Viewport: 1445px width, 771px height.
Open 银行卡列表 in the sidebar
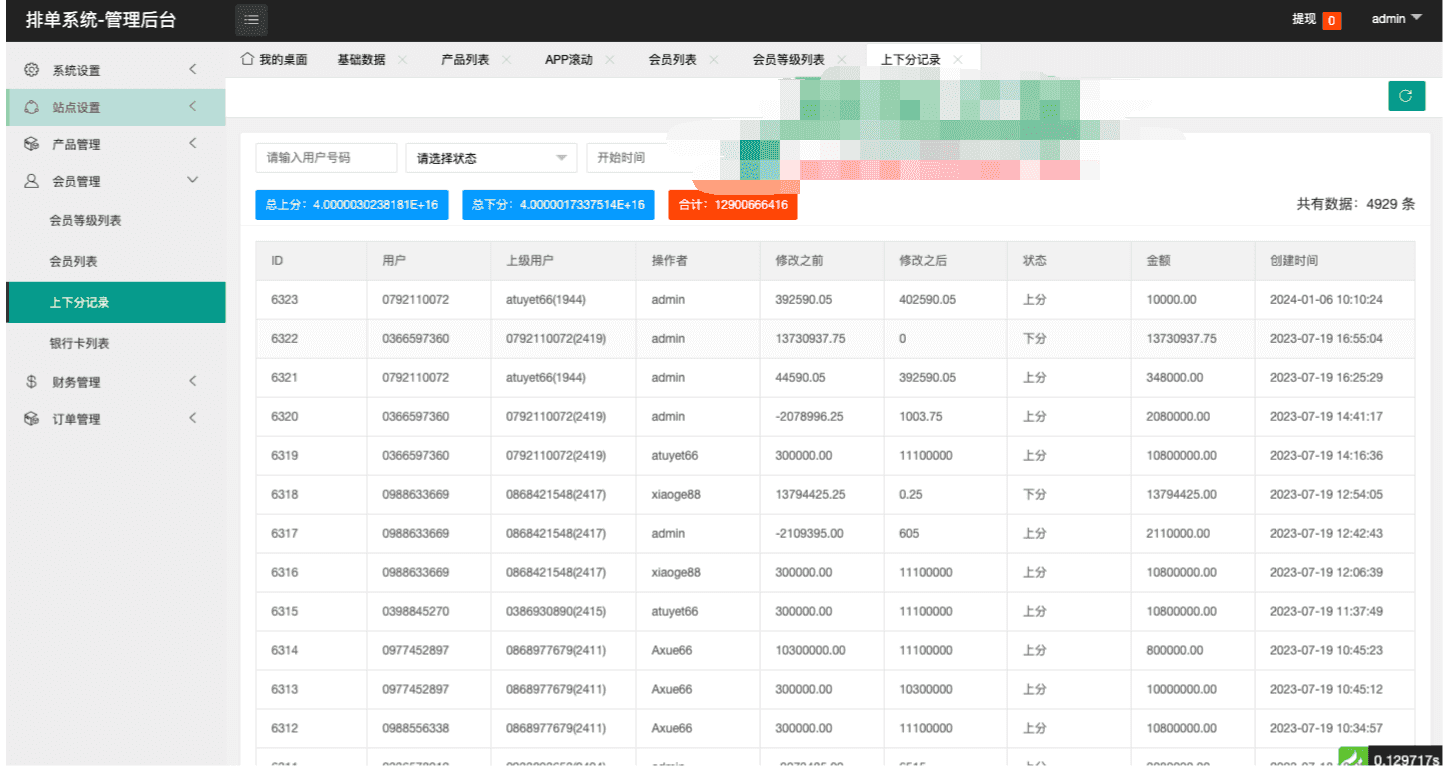79,343
